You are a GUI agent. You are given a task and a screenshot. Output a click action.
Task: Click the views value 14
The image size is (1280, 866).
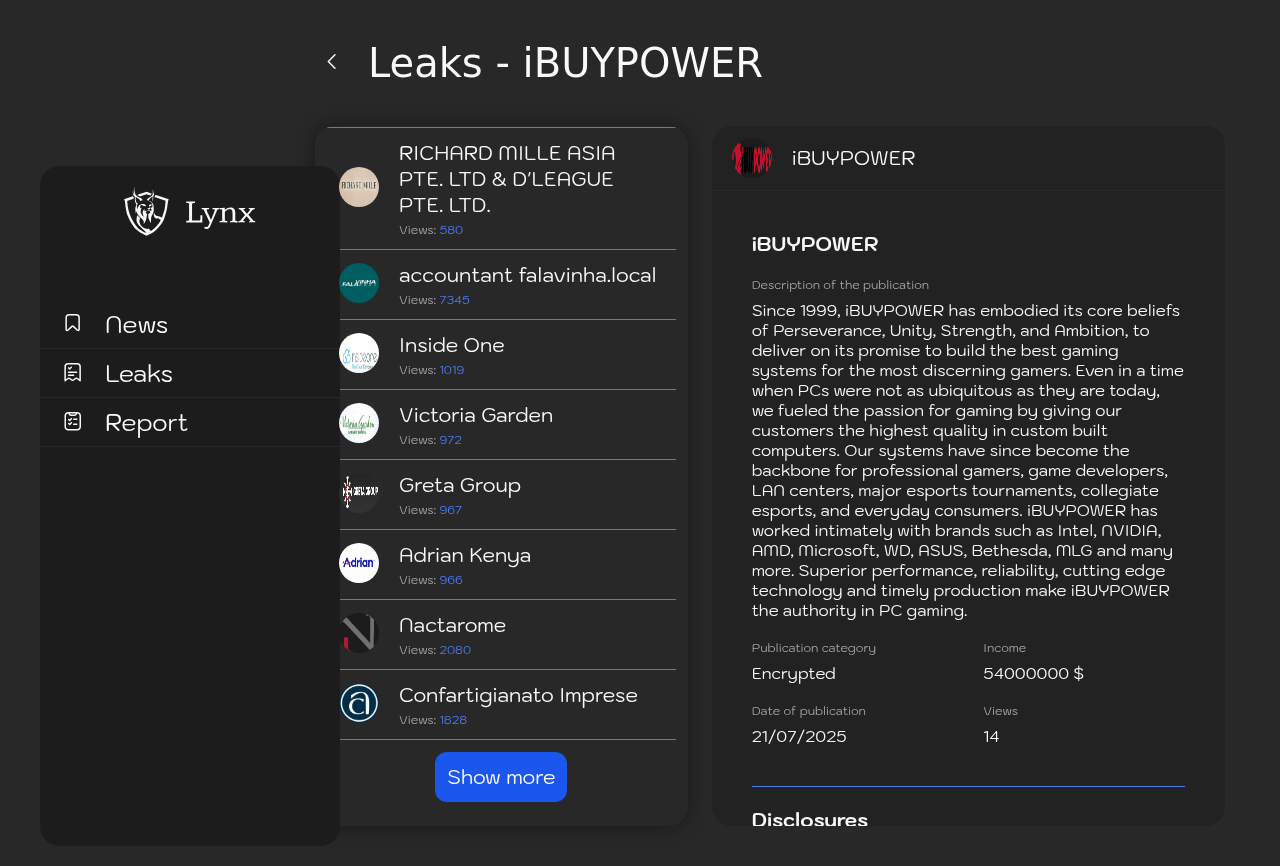click(991, 737)
